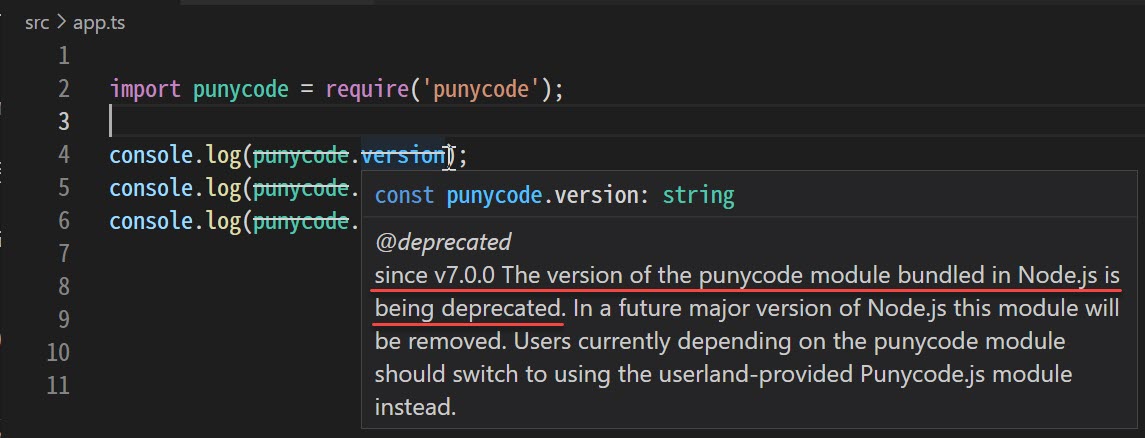Click log on line 4

tap(223, 156)
